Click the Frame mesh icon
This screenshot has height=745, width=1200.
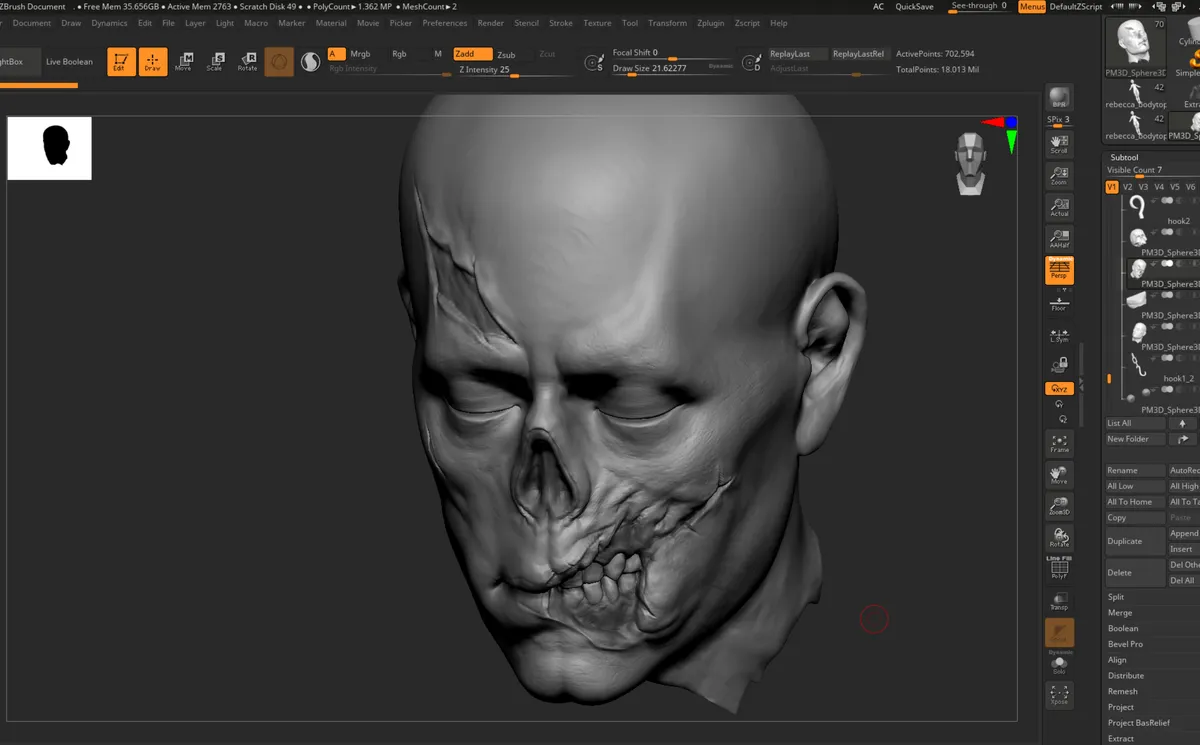click(x=1059, y=443)
